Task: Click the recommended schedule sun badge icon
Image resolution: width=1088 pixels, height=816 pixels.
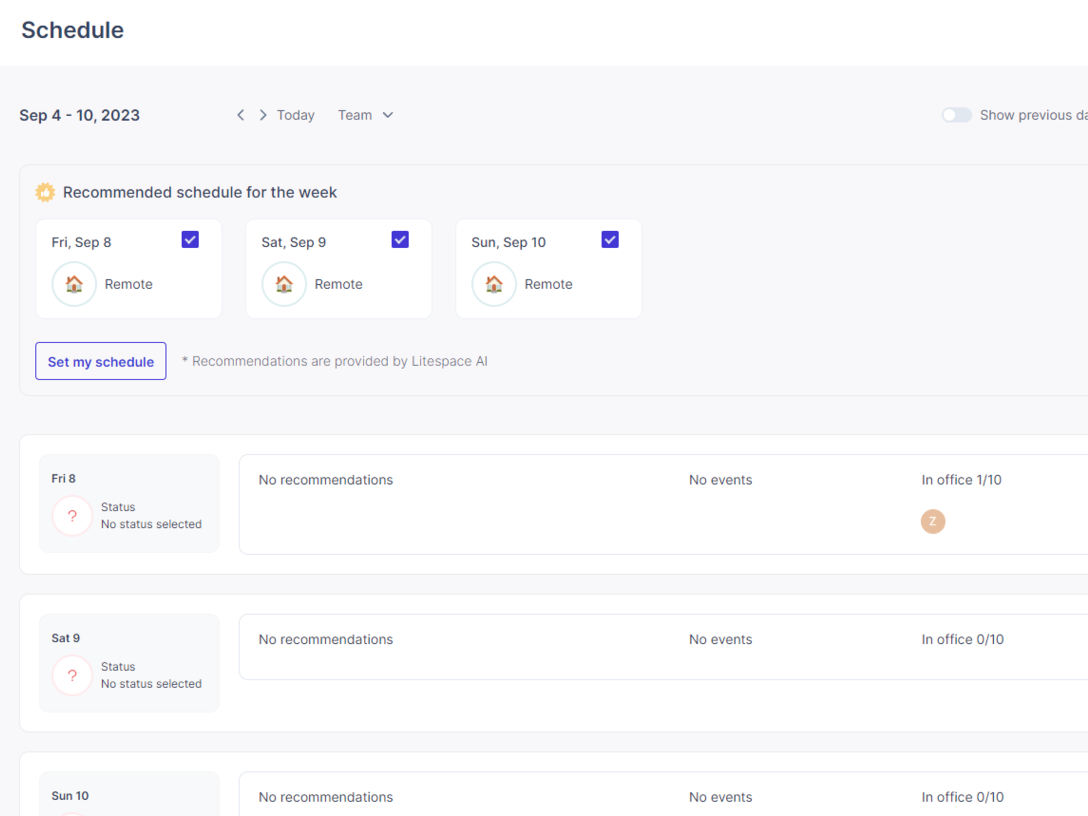Action: click(45, 192)
